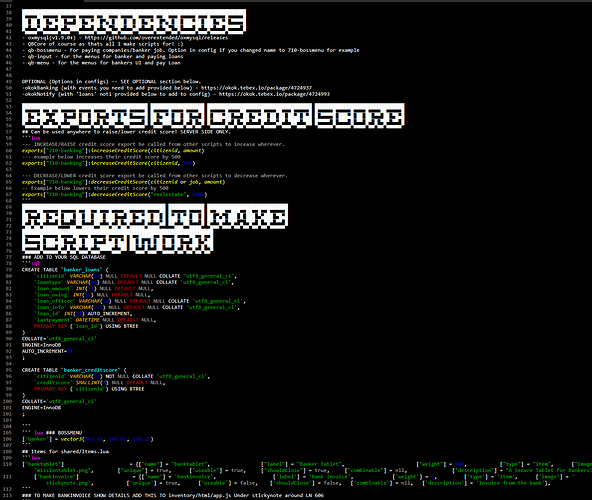This screenshot has width=592, height=500.
Task: Click the sql tag below ADD TO YOUR SQL DATABASE
Action: (35, 263)
